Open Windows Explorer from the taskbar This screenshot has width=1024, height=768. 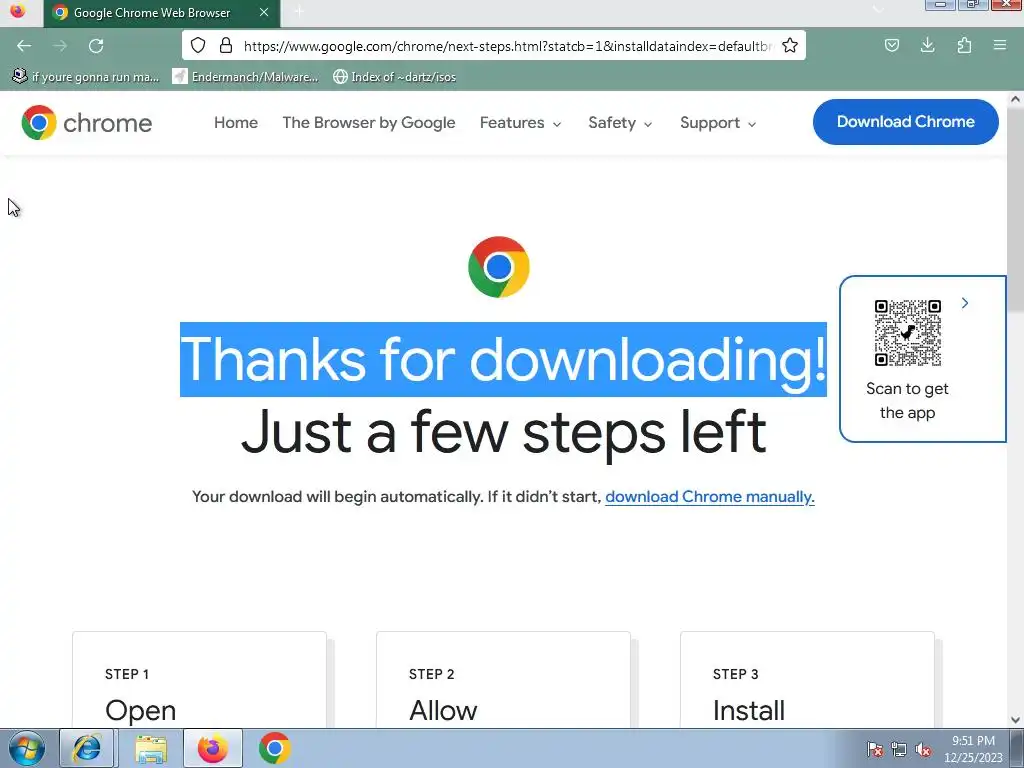tap(151, 748)
